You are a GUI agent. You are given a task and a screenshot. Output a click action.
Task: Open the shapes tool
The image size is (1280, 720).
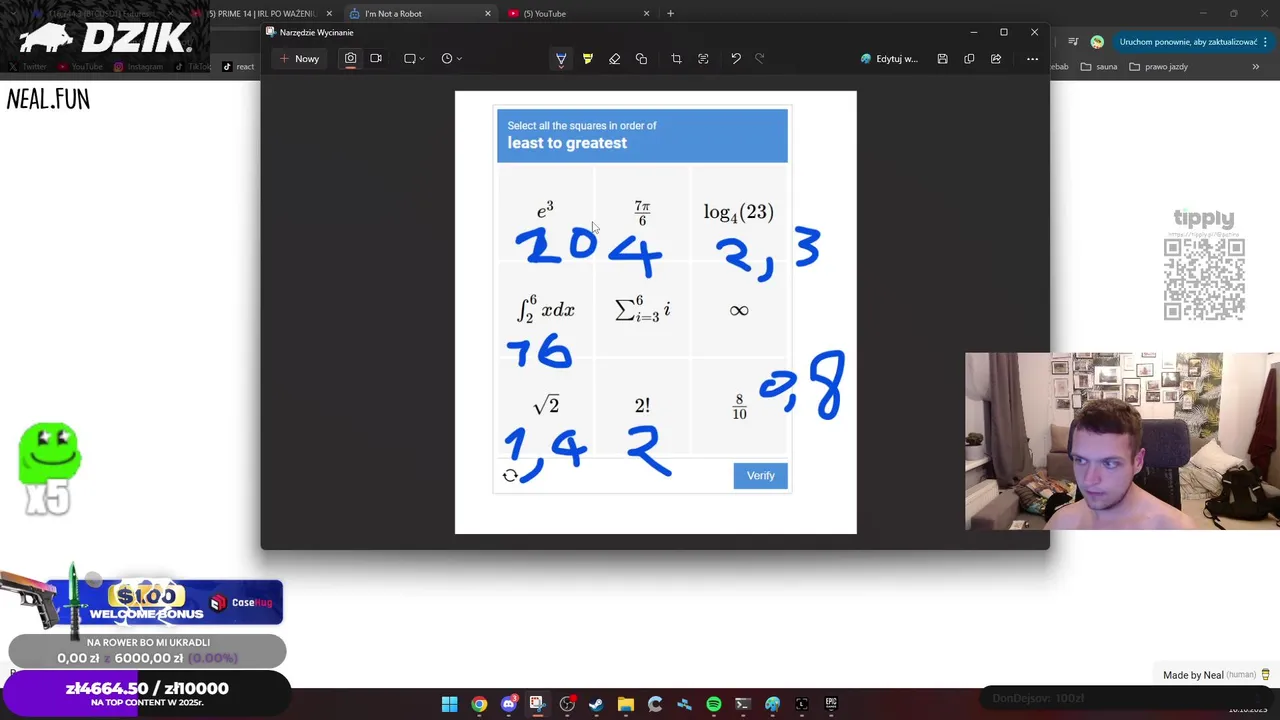(641, 59)
